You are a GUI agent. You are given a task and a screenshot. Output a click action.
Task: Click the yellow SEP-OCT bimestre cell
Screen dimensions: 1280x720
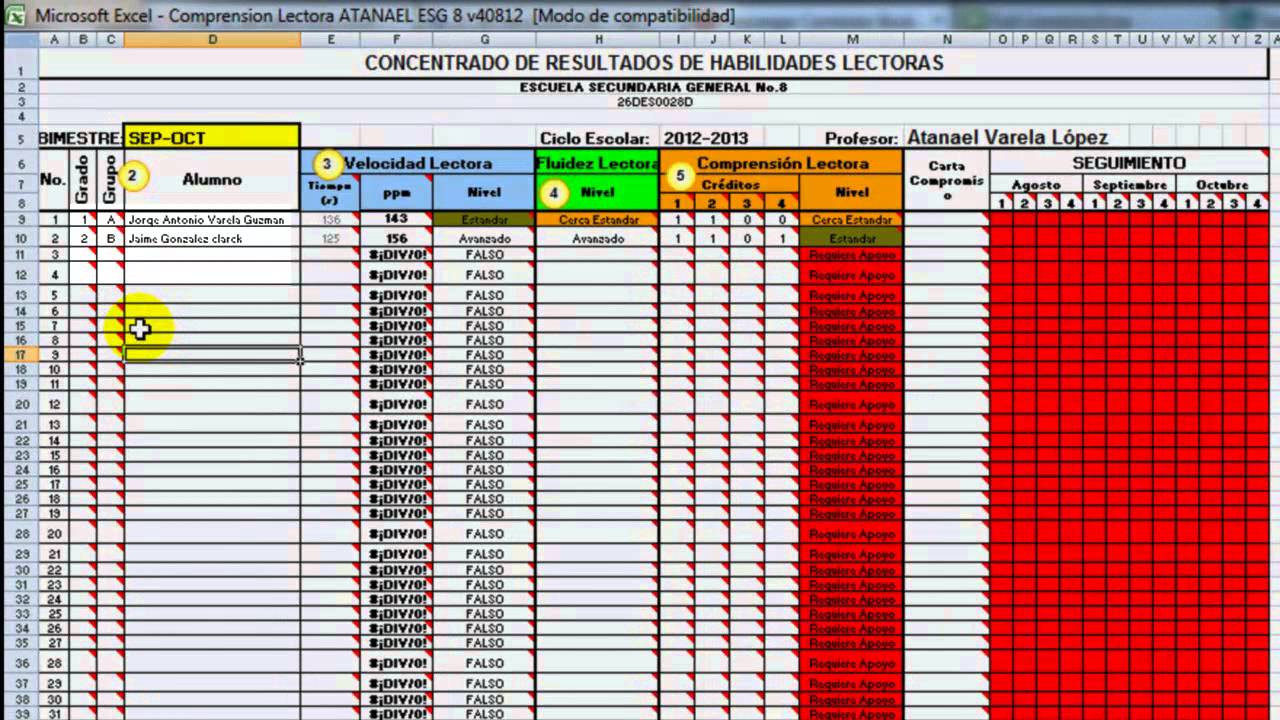coord(212,138)
